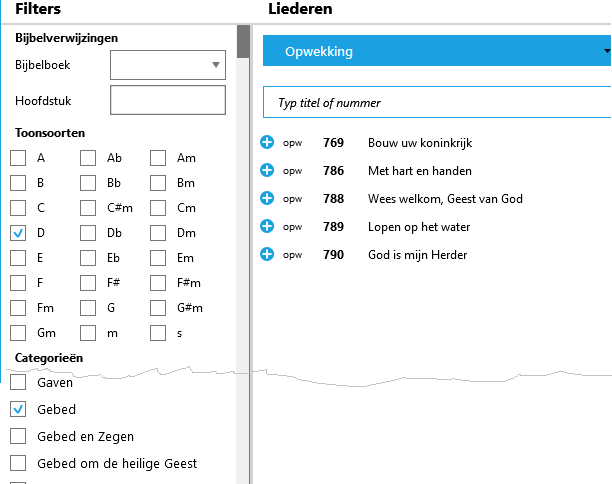Uncheck the Gebed category
Viewport: 612px width, 484px height.
coord(18,409)
